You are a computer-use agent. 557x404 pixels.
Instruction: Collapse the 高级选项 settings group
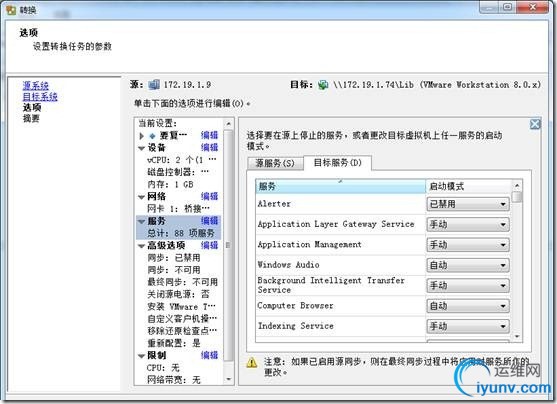click(x=141, y=246)
